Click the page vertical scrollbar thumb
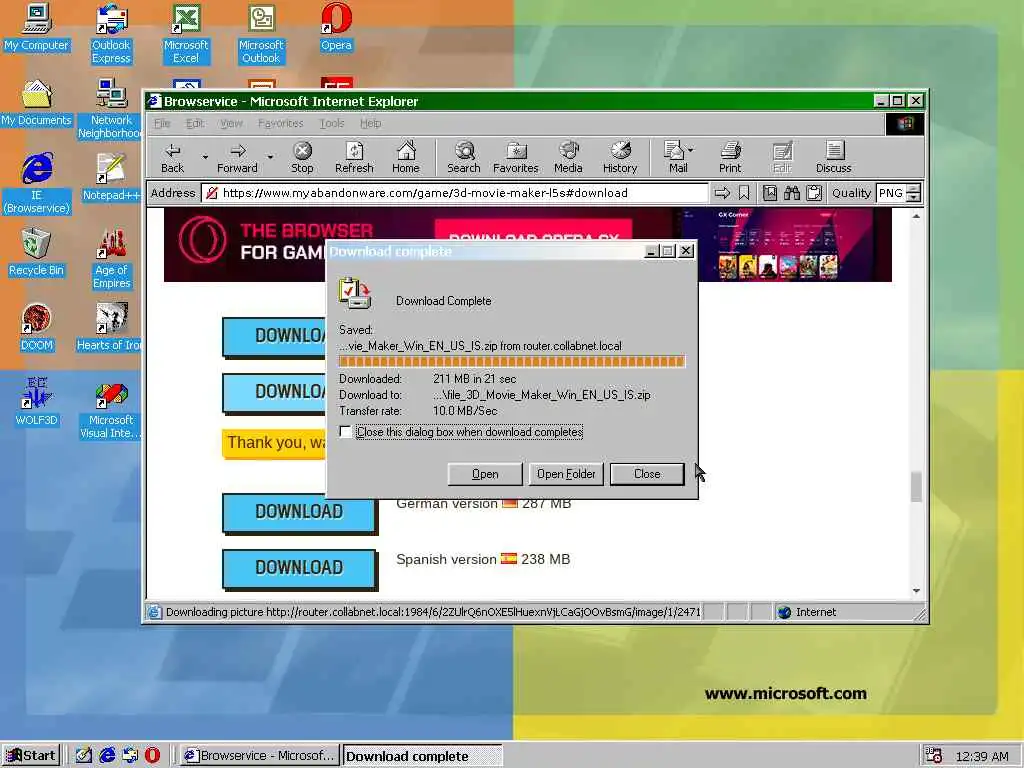 point(916,487)
